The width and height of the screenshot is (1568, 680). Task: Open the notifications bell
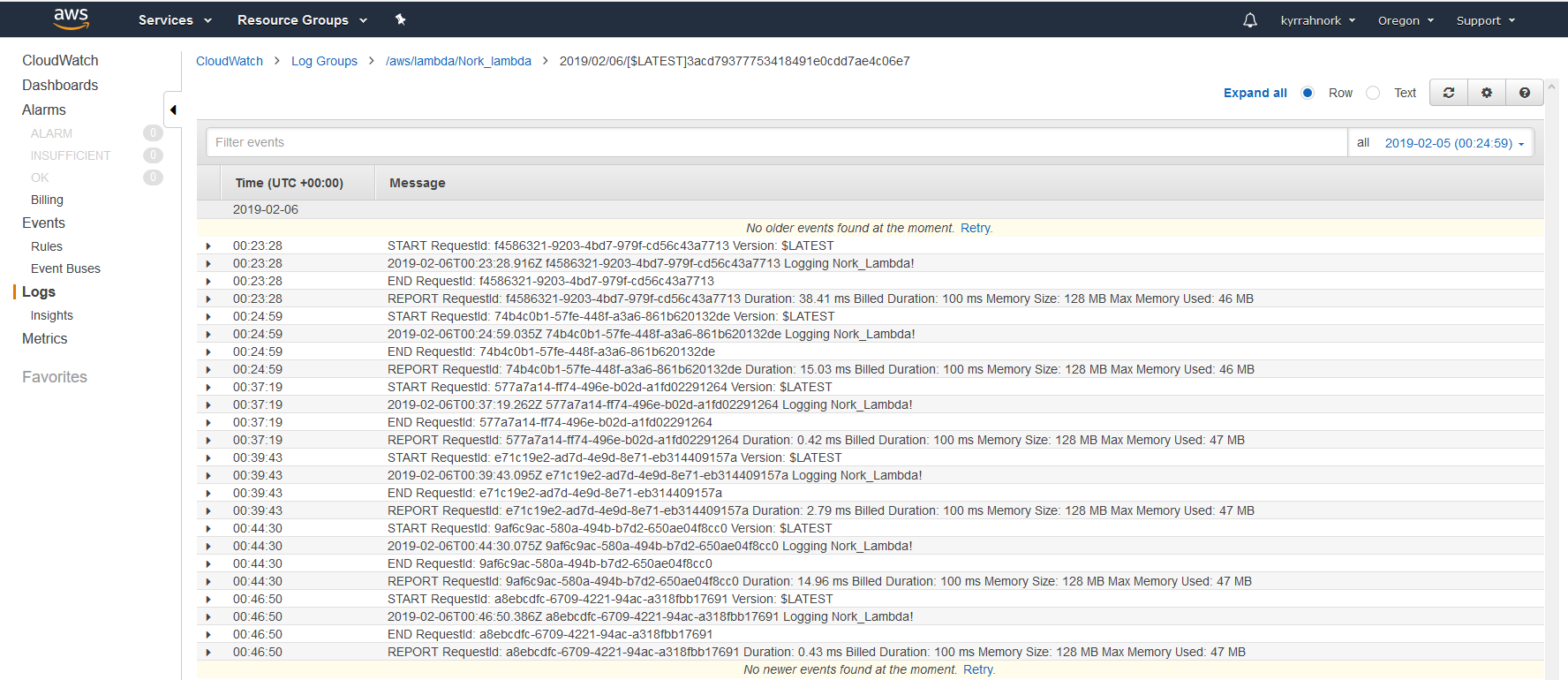coord(1249,19)
